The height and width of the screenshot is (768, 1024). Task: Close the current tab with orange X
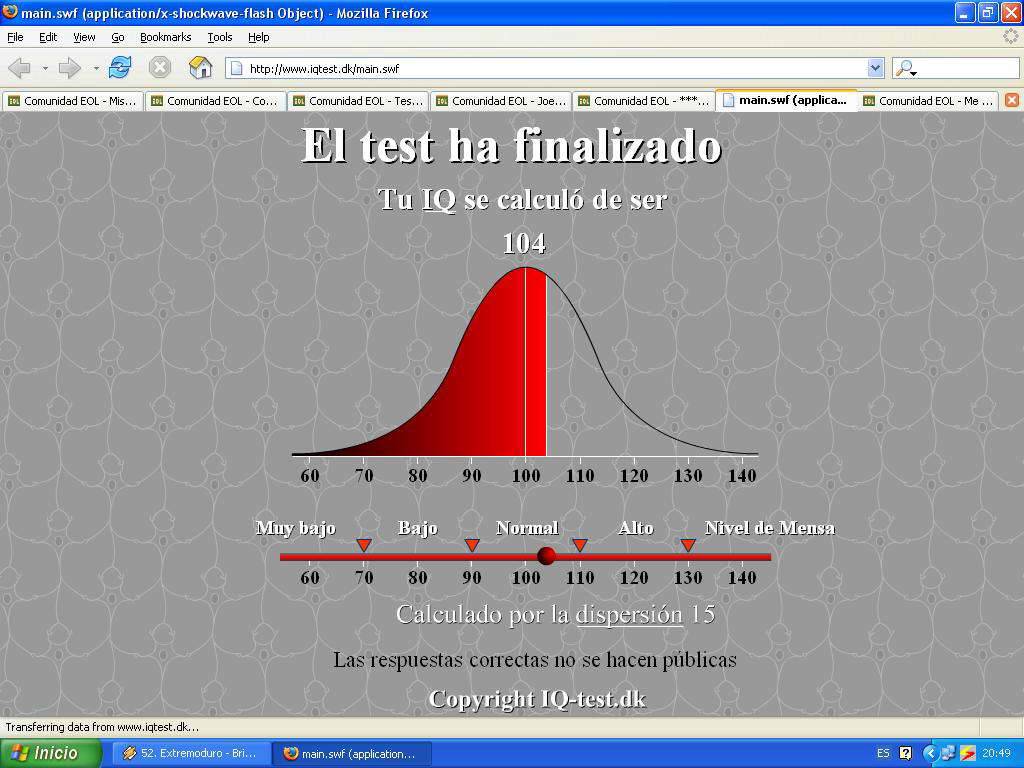click(x=1011, y=100)
